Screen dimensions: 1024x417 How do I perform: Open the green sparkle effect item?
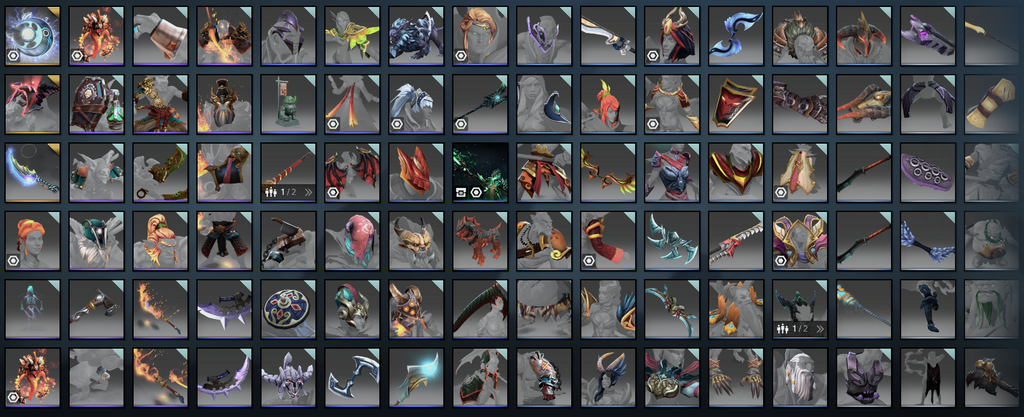click(481, 173)
